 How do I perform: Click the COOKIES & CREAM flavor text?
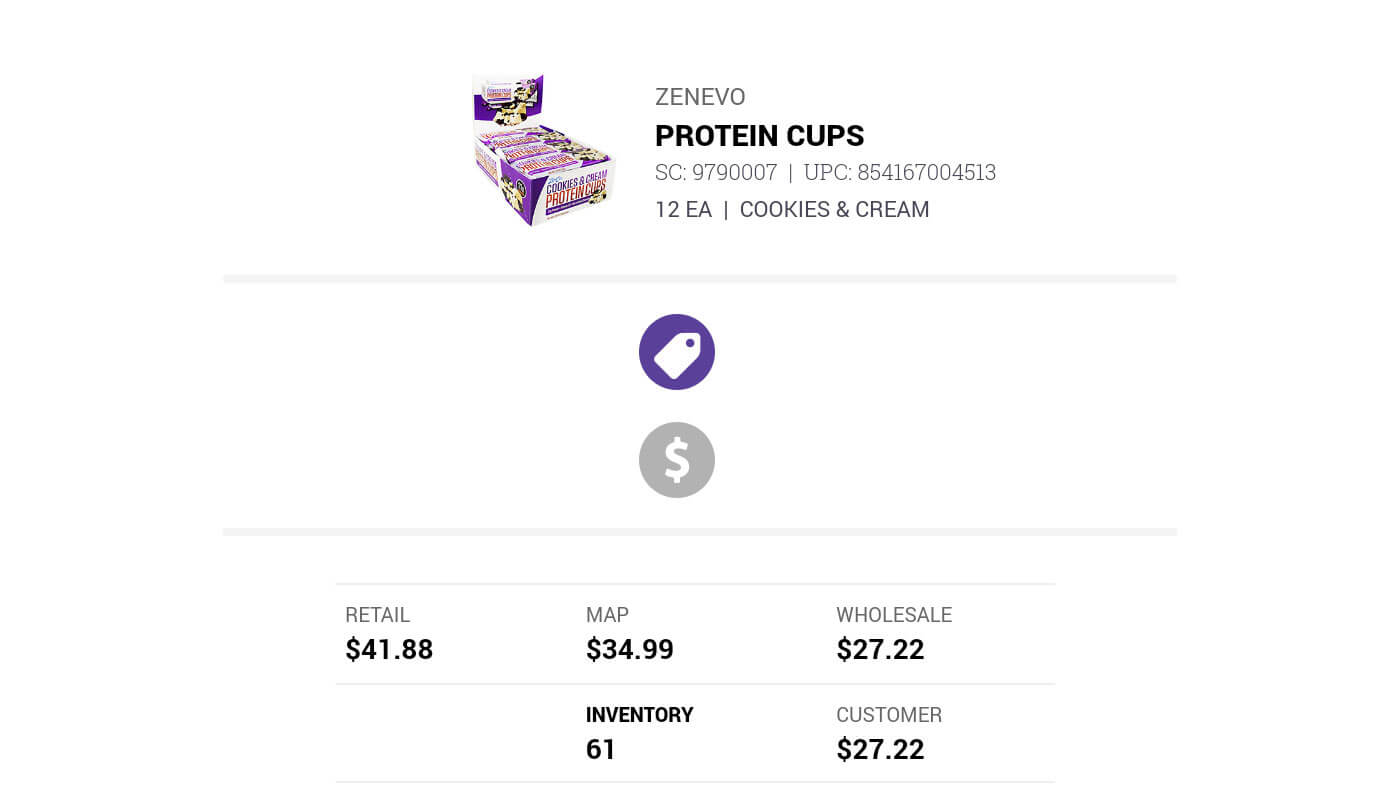click(x=834, y=210)
